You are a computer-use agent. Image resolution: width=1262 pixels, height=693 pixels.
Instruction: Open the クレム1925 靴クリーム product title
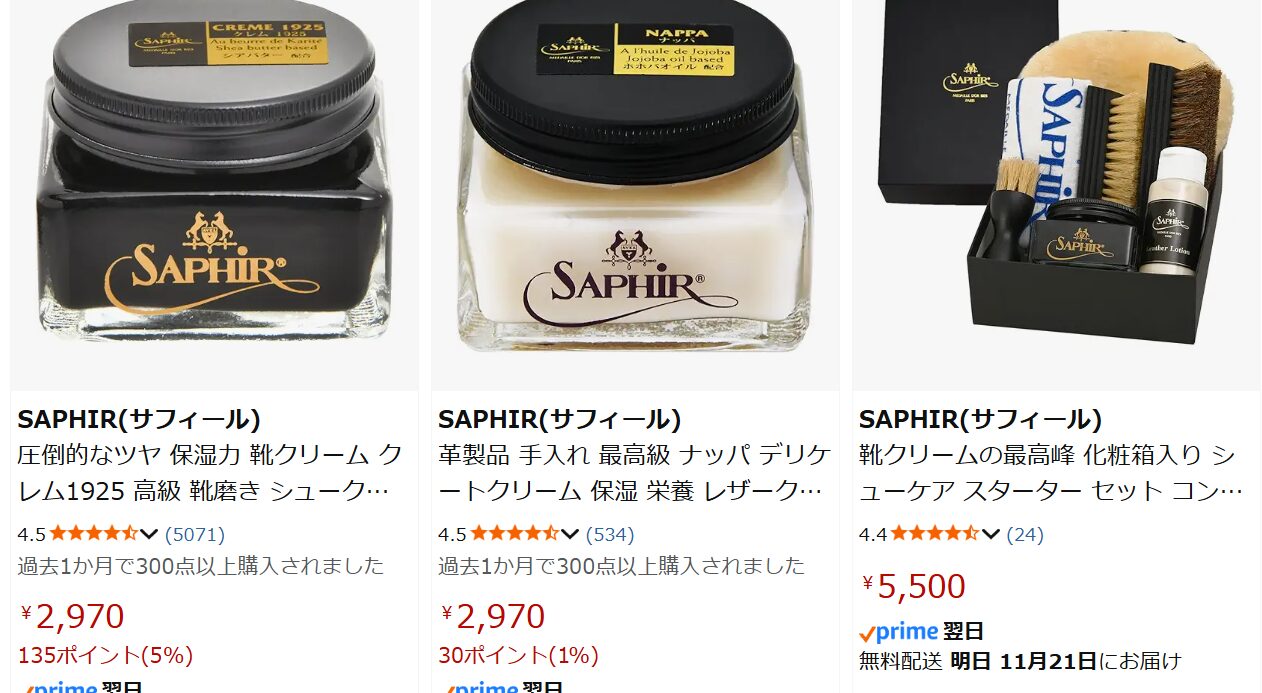(210, 473)
